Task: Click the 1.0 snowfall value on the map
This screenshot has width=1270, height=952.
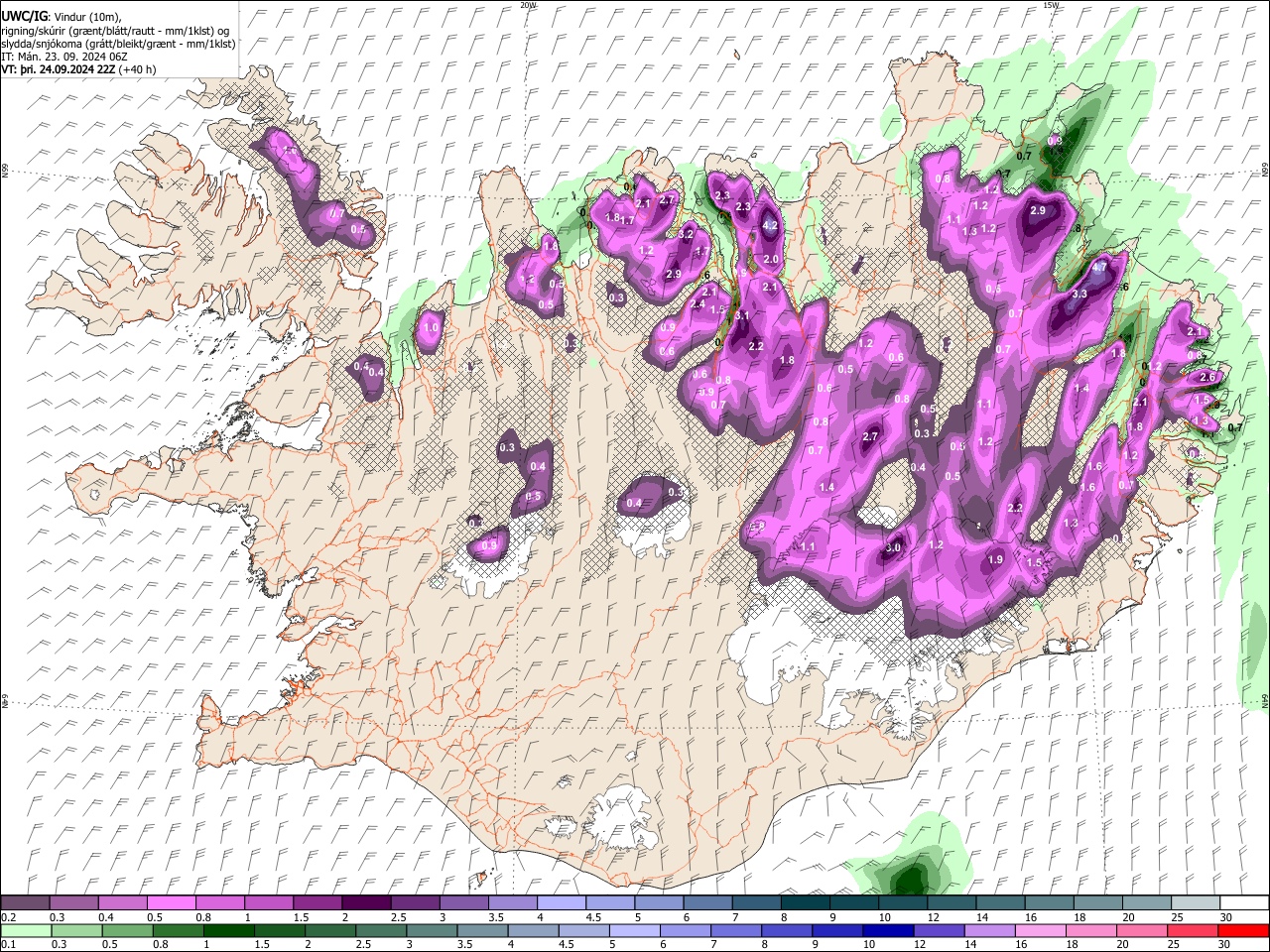Action: (x=431, y=327)
